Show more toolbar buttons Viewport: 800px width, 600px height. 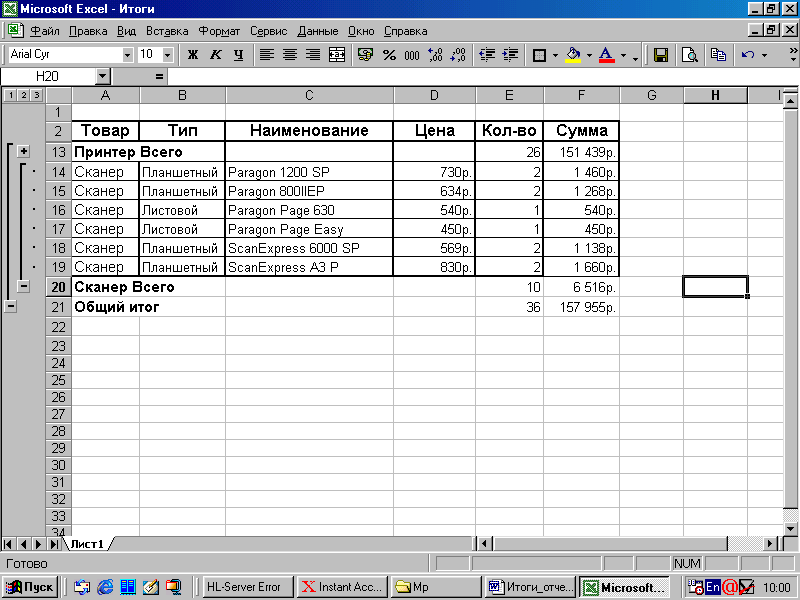point(793,55)
